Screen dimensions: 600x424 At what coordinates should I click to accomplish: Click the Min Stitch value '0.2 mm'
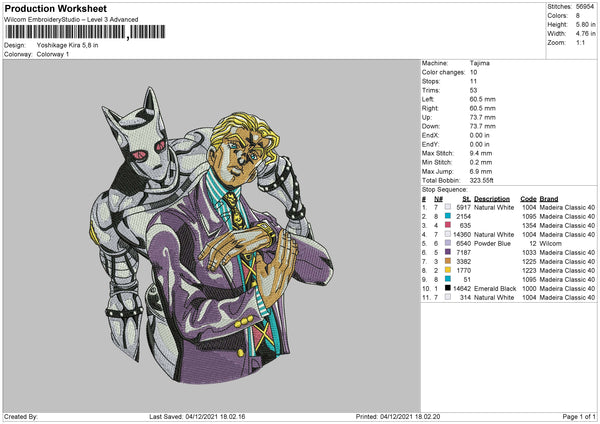click(x=481, y=162)
